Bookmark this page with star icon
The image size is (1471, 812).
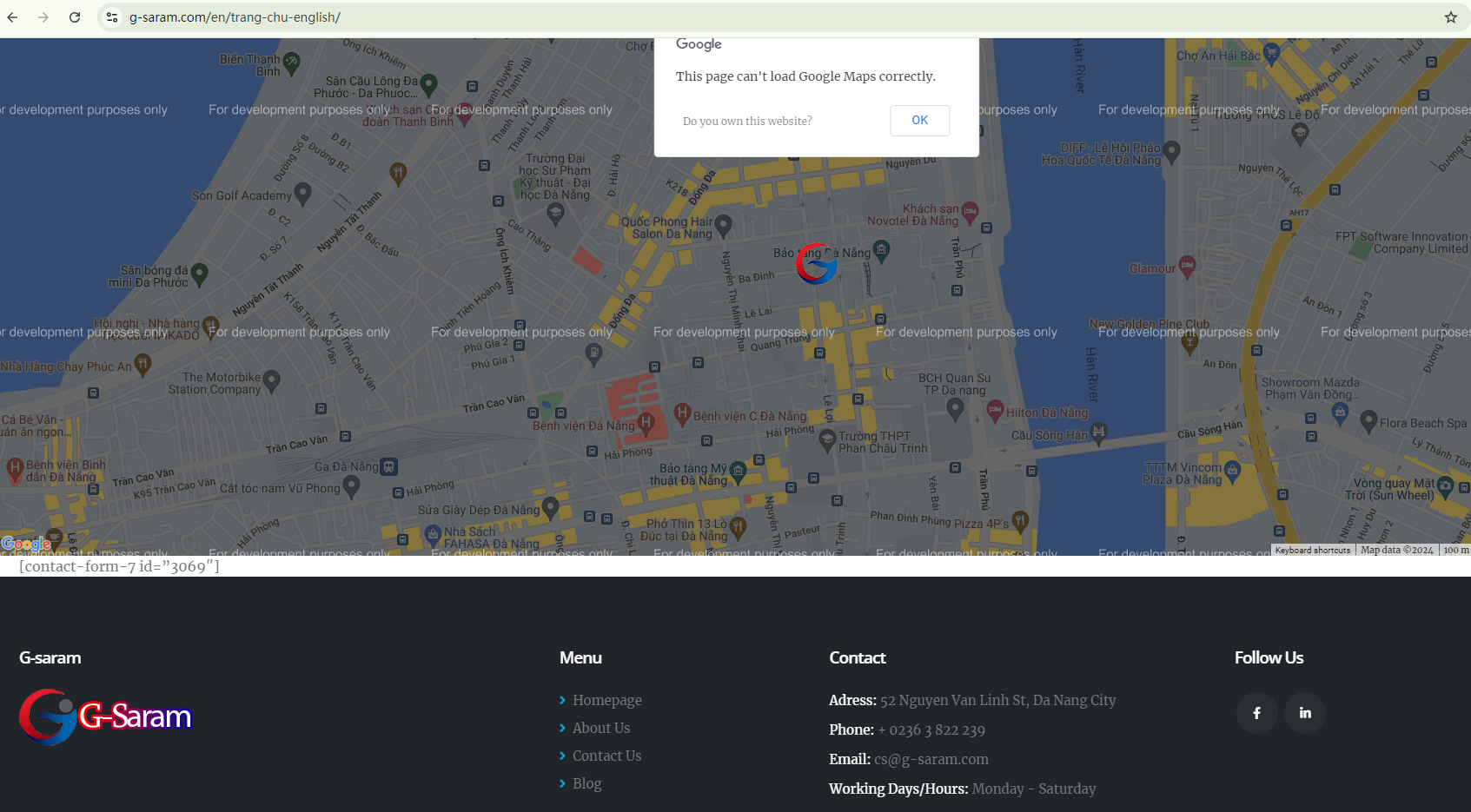1450,17
